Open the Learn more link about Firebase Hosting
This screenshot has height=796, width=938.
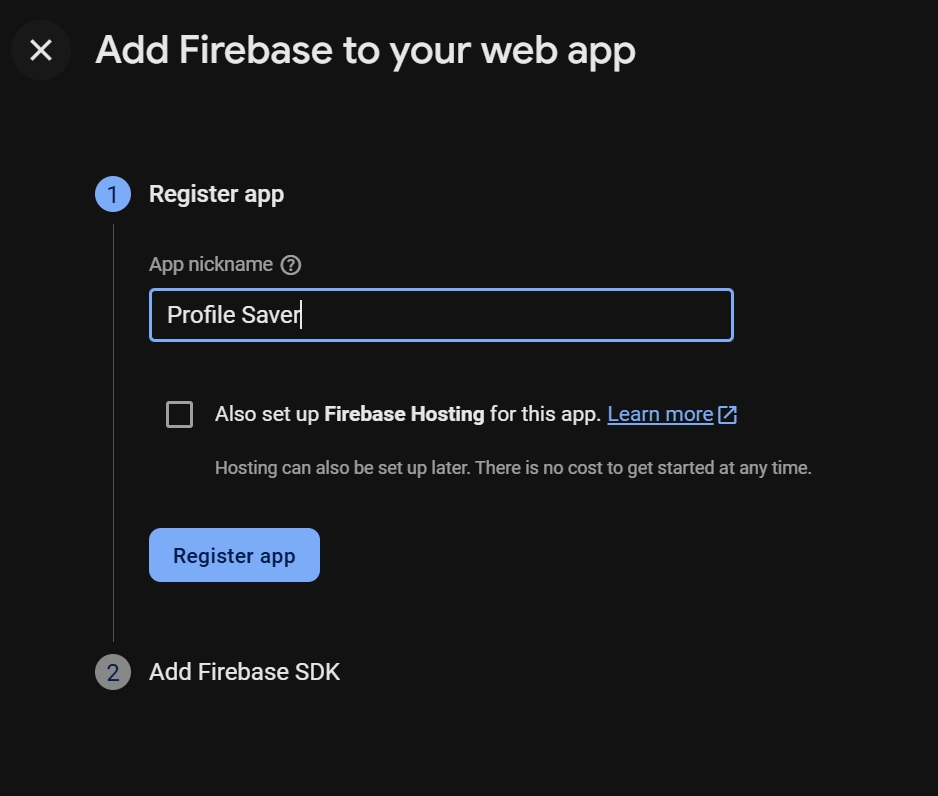[x=660, y=413]
